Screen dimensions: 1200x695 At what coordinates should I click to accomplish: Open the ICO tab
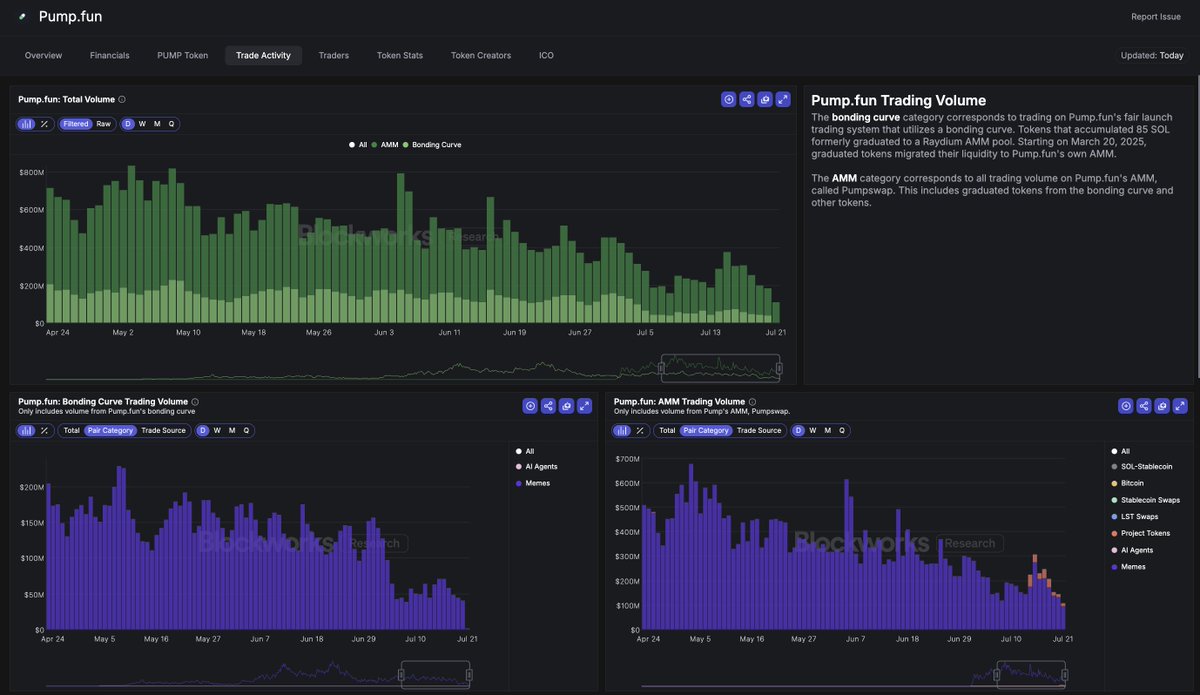546,55
